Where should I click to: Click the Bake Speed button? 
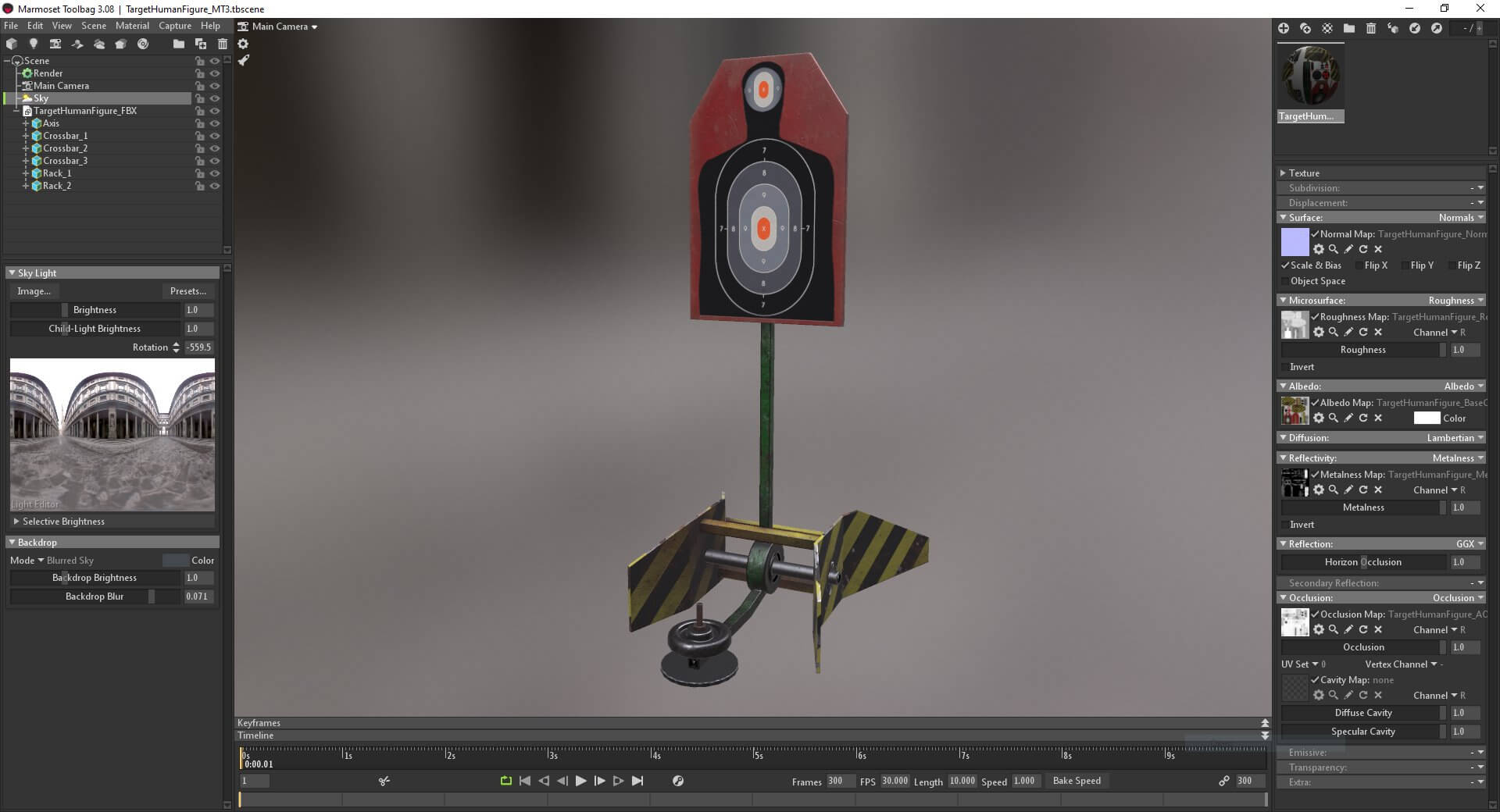click(1077, 781)
